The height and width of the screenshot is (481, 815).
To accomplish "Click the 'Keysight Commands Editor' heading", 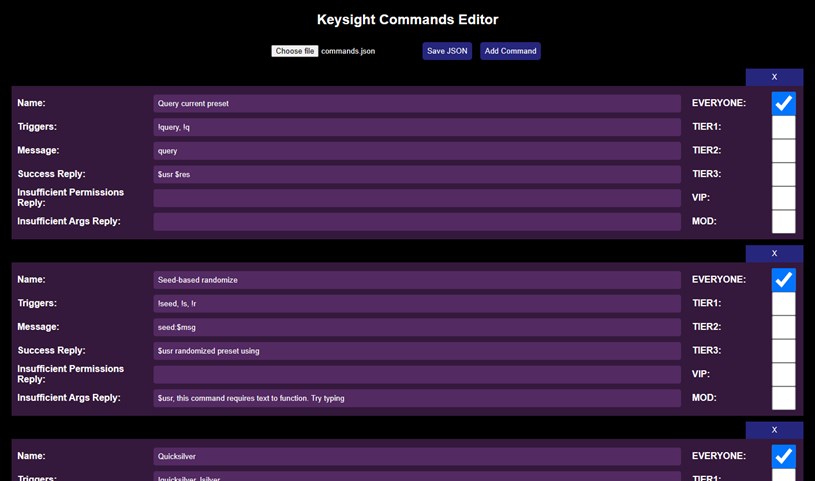I will tap(408, 20).
